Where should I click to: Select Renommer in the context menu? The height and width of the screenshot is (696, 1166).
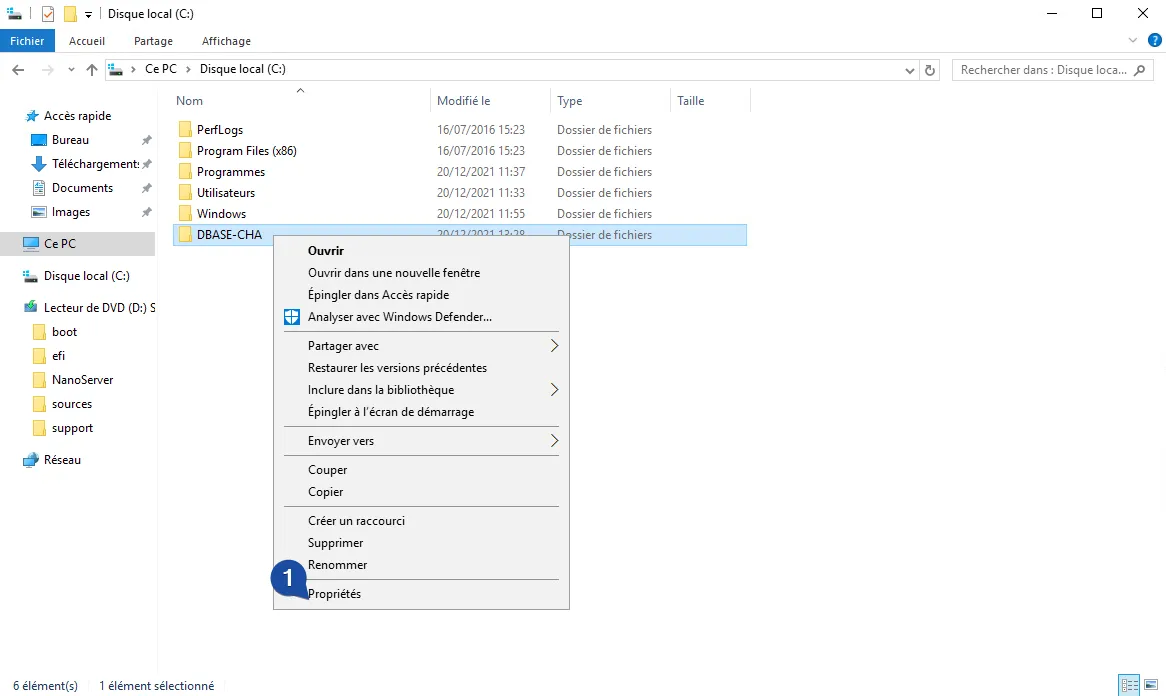[x=337, y=565]
